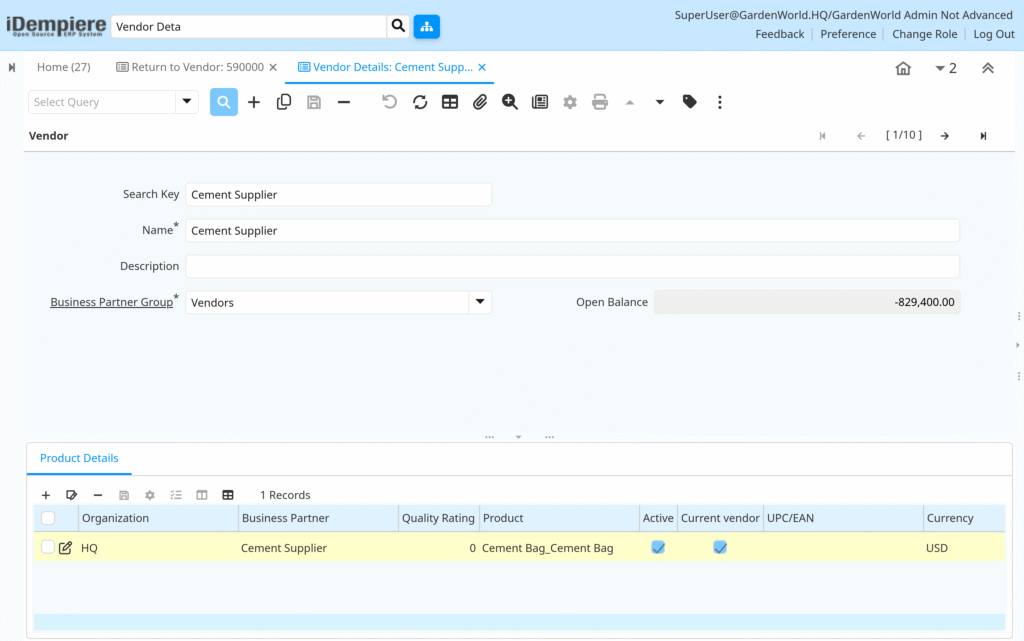Switch to Home (27) tab

coord(63,67)
